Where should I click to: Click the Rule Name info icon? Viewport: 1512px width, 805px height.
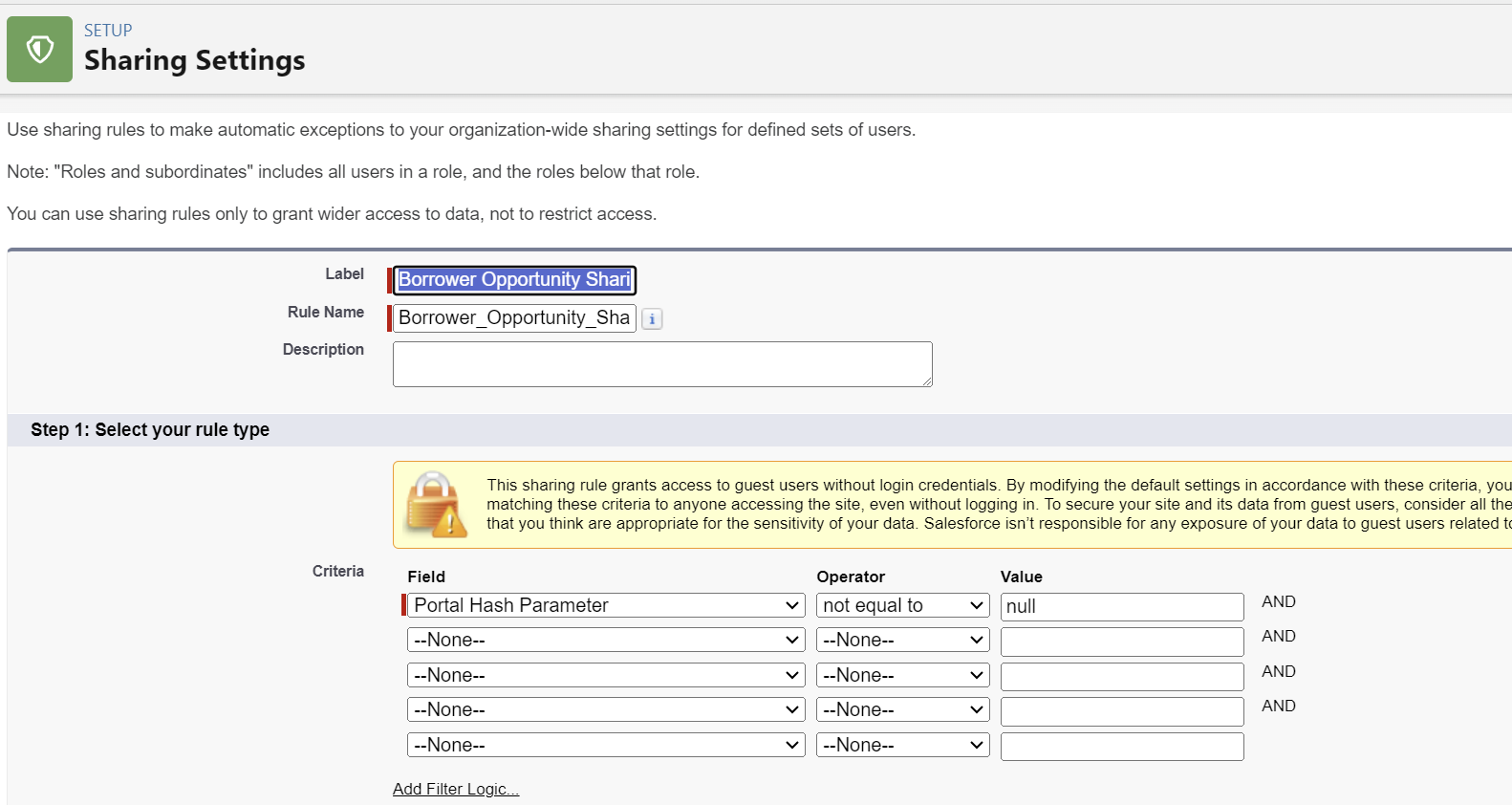click(x=652, y=319)
